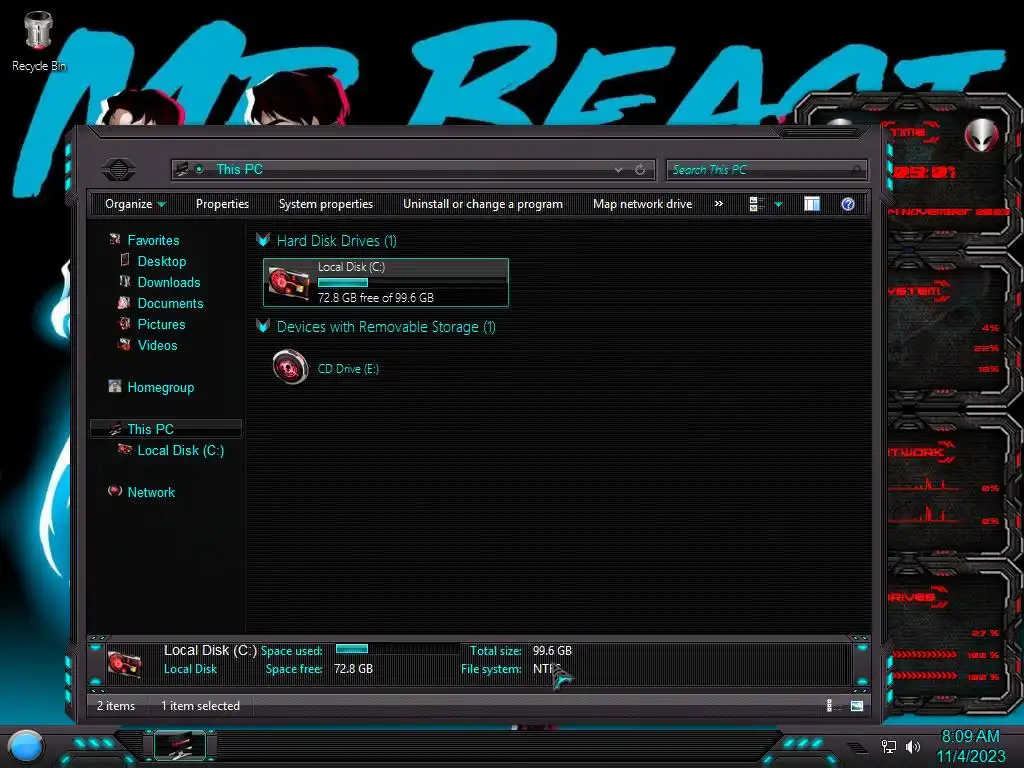The image size is (1024, 768).
Task: Open Documents in the sidebar
Action: (x=170, y=303)
